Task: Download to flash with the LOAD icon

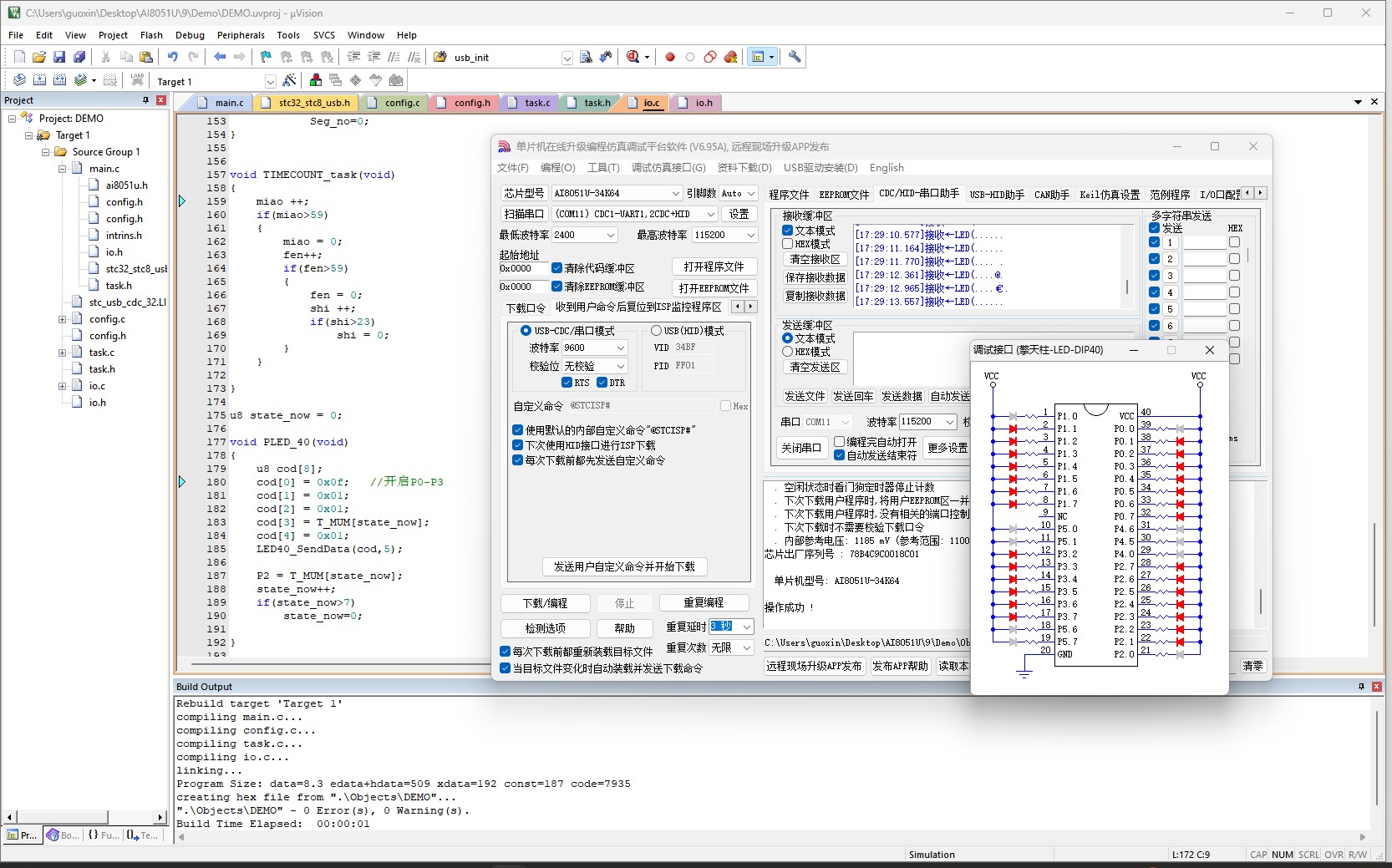Action: (x=137, y=80)
